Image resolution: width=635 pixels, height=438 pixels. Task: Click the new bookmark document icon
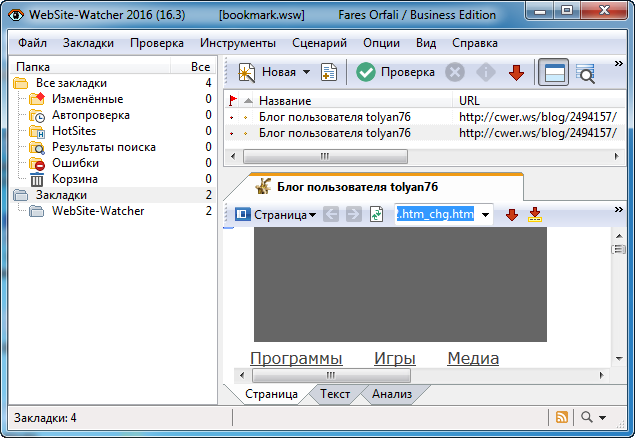pyautogui.click(x=328, y=72)
